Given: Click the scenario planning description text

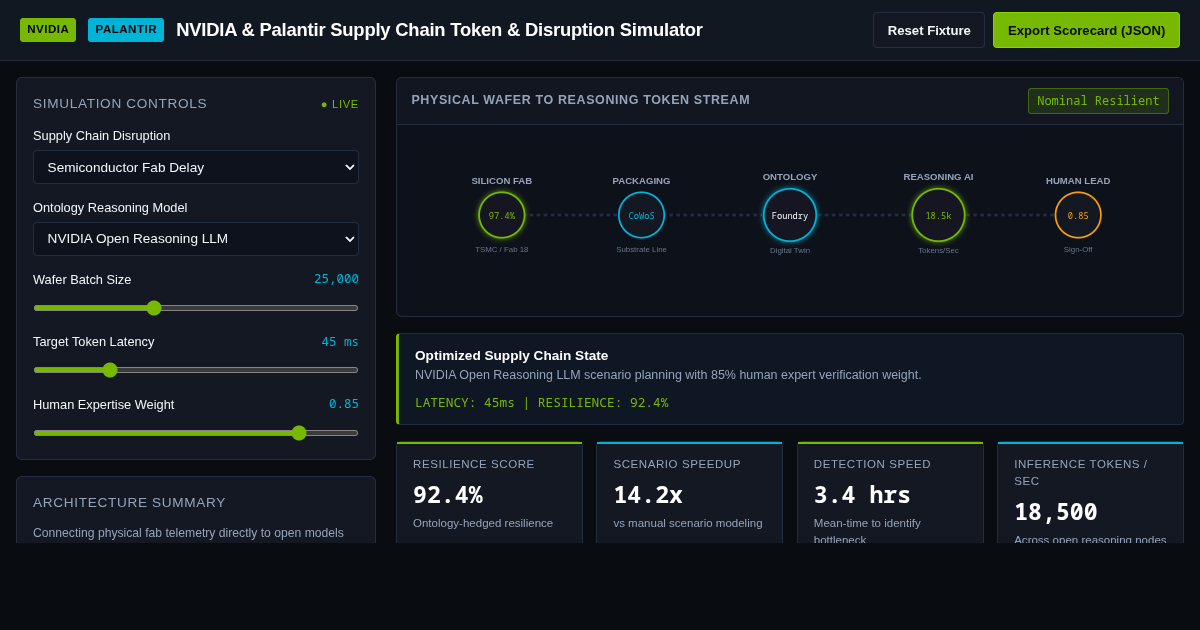Looking at the screenshot, I should click(x=668, y=375).
